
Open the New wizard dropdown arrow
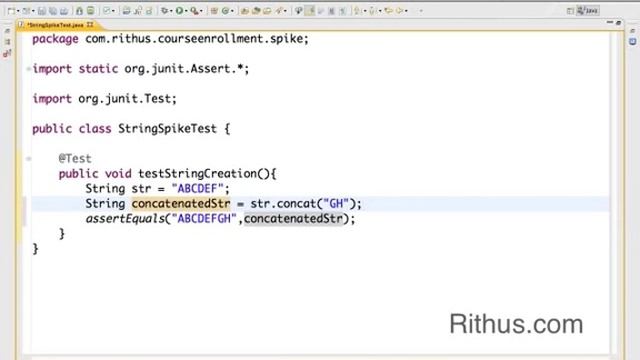tap(18, 11)
